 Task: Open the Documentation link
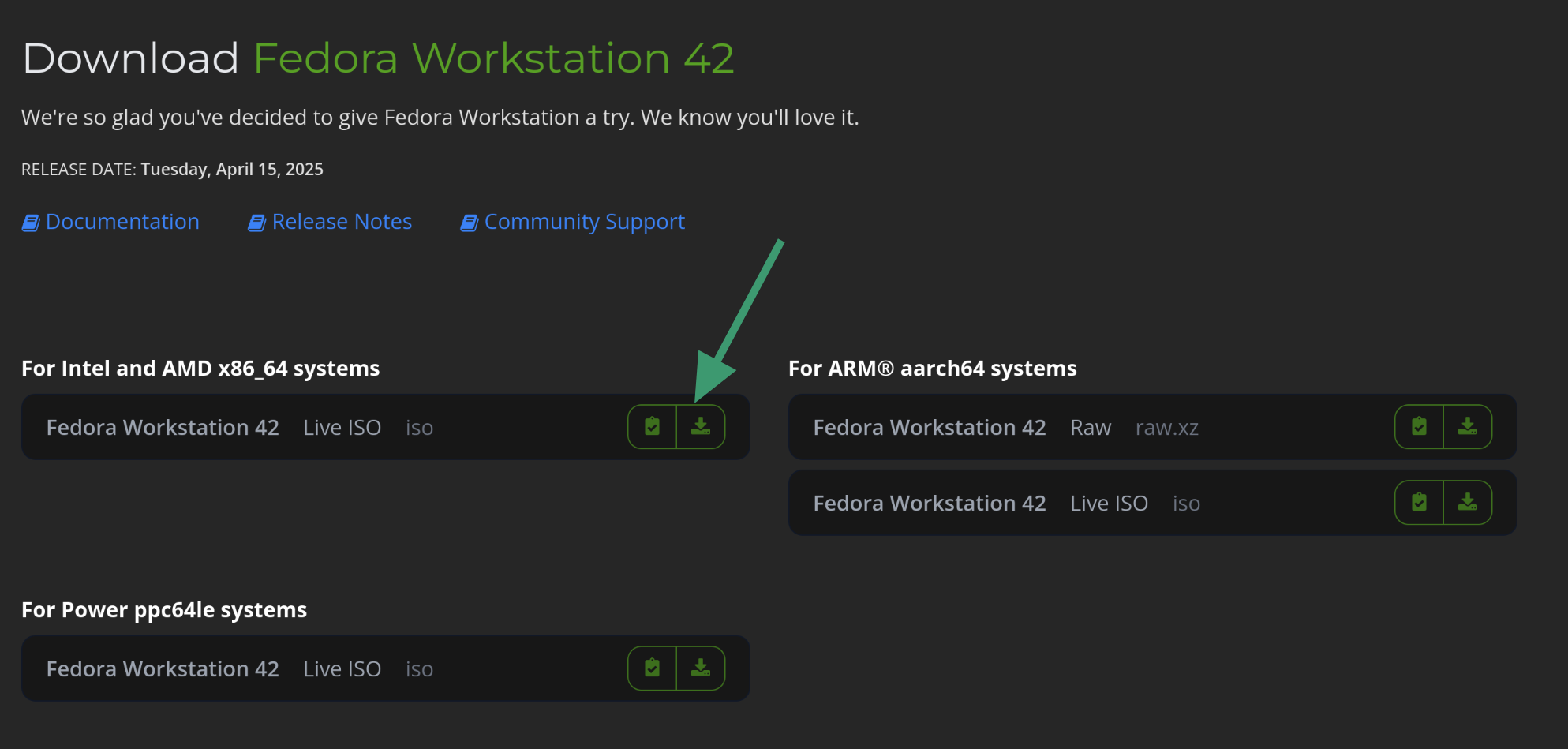pos(122,222)
